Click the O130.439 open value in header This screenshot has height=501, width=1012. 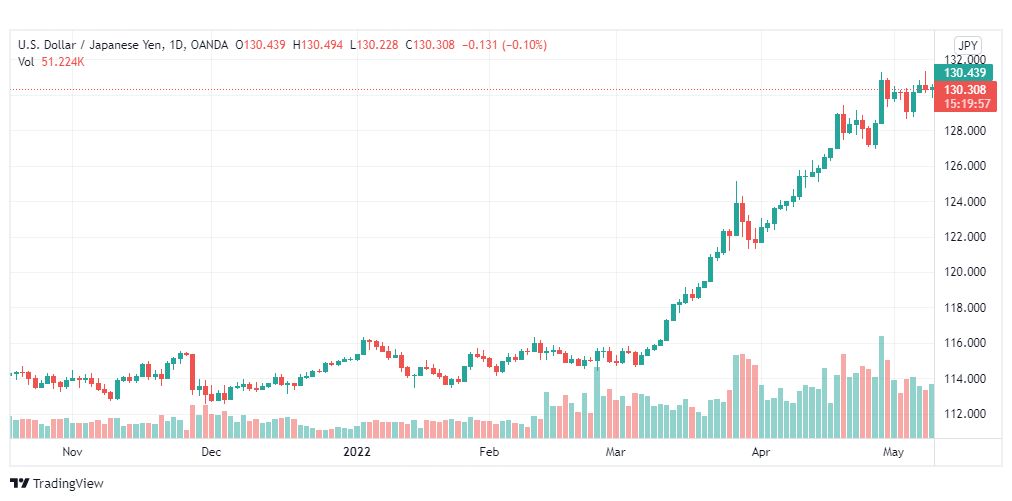coord(260,45)
